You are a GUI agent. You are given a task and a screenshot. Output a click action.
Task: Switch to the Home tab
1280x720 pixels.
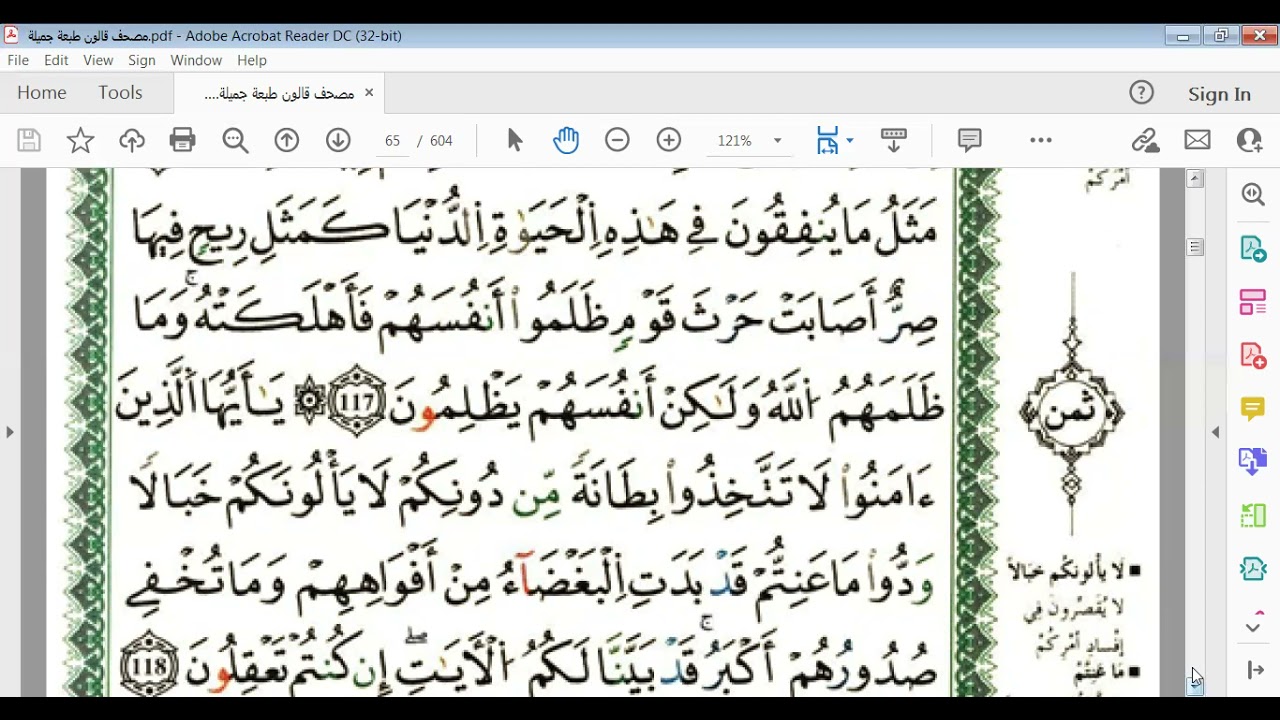click(42, 93)
